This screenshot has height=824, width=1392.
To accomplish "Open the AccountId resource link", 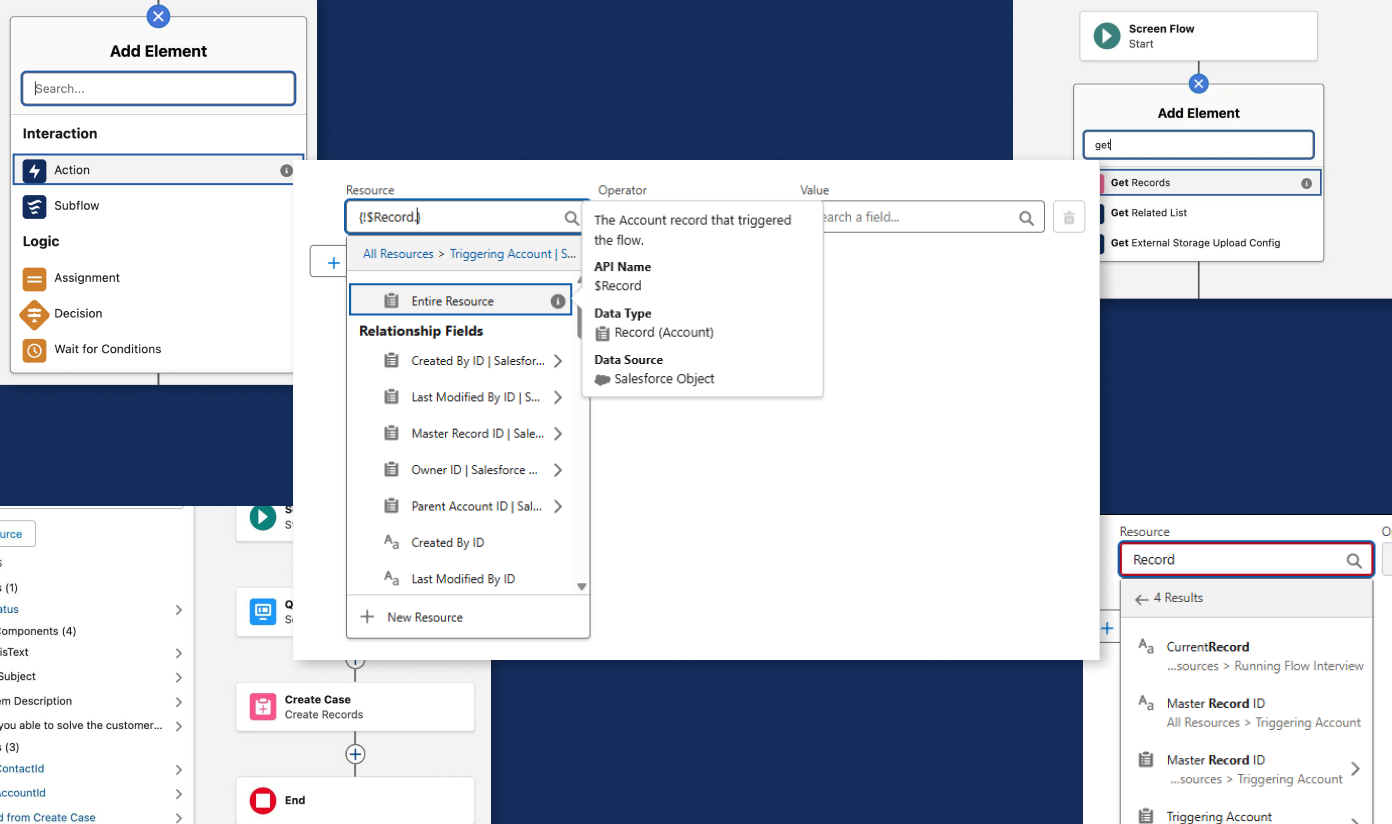I will 23,793.
